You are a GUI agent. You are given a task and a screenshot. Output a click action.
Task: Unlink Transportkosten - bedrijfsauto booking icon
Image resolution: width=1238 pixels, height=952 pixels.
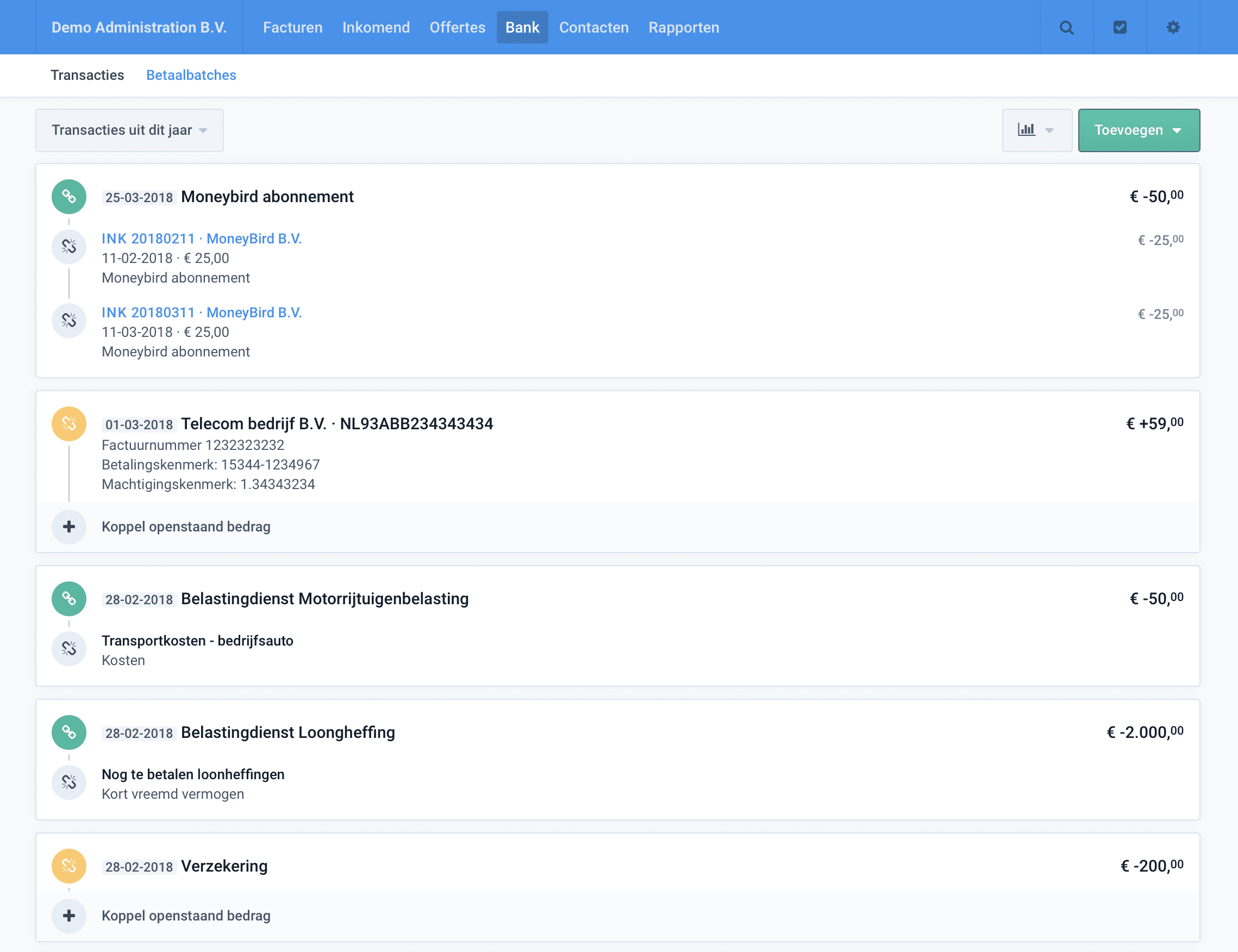68,649
